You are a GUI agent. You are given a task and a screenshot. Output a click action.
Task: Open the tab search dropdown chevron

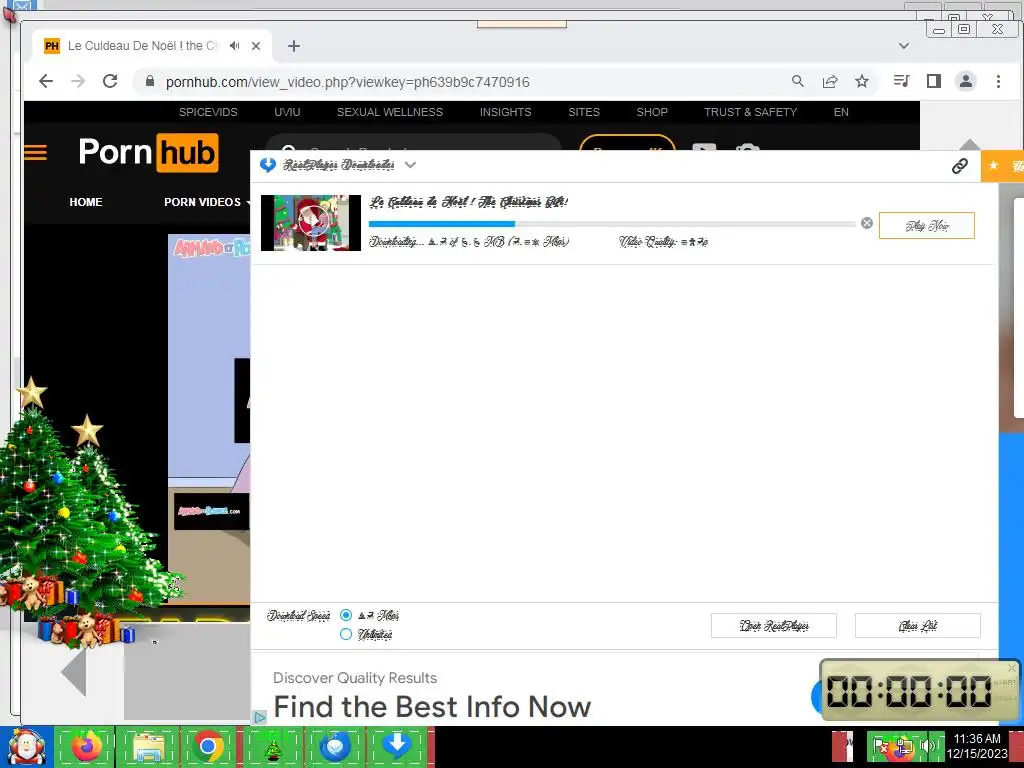click(x=904, y=46)
